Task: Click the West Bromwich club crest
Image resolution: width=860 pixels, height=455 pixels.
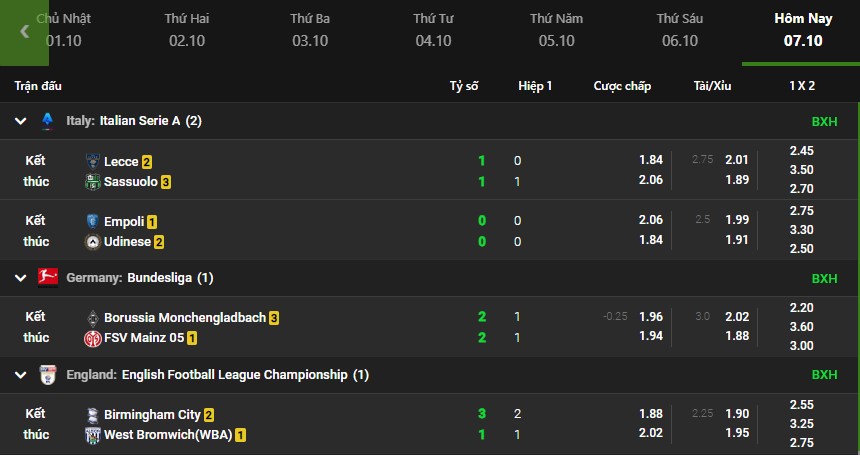Action: tap(93, 435)
